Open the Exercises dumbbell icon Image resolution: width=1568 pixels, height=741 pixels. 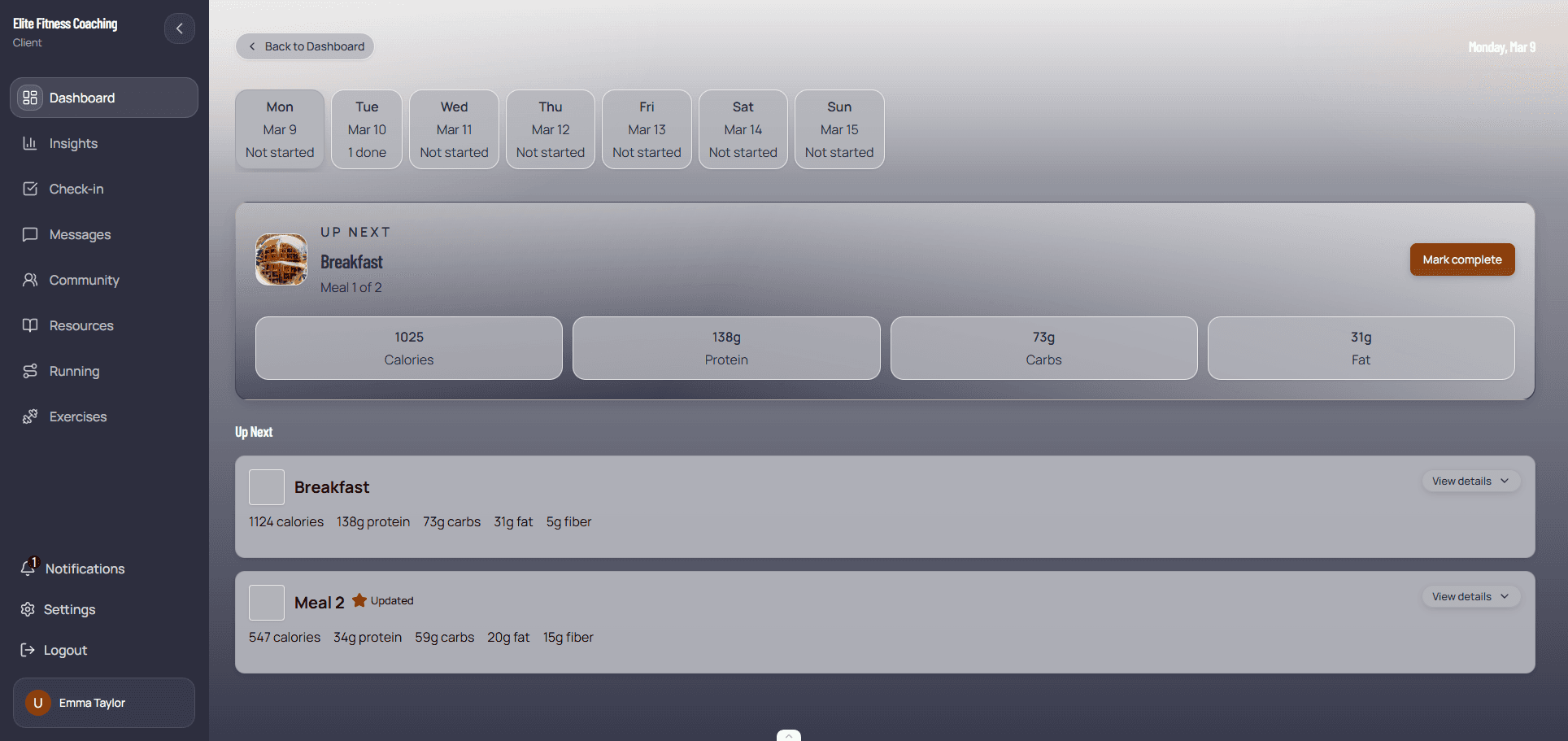pyautogui.click(x=30, y=416)
